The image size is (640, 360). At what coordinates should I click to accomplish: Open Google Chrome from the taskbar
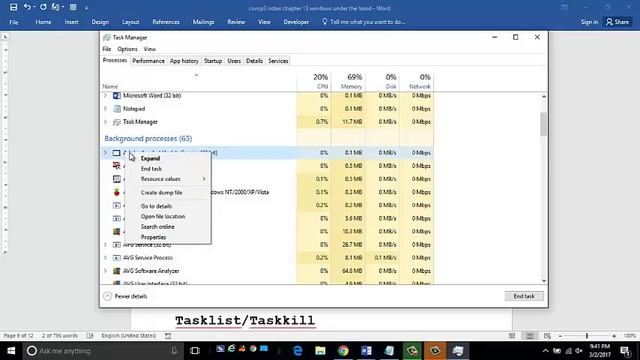pyautogui.click(x=343, y=351)
